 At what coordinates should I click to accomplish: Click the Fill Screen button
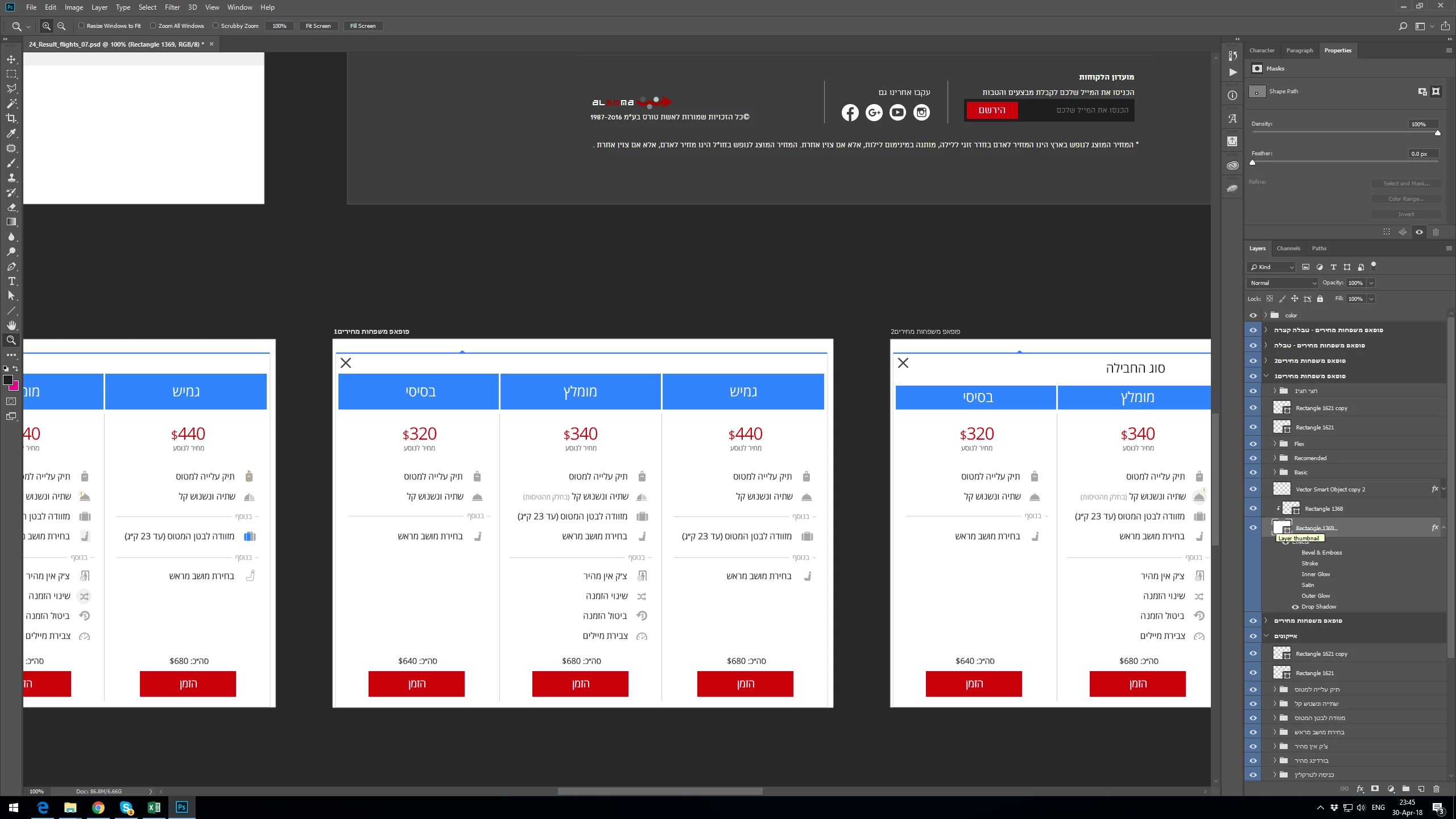pyautogui.click(x=362, y=26)
